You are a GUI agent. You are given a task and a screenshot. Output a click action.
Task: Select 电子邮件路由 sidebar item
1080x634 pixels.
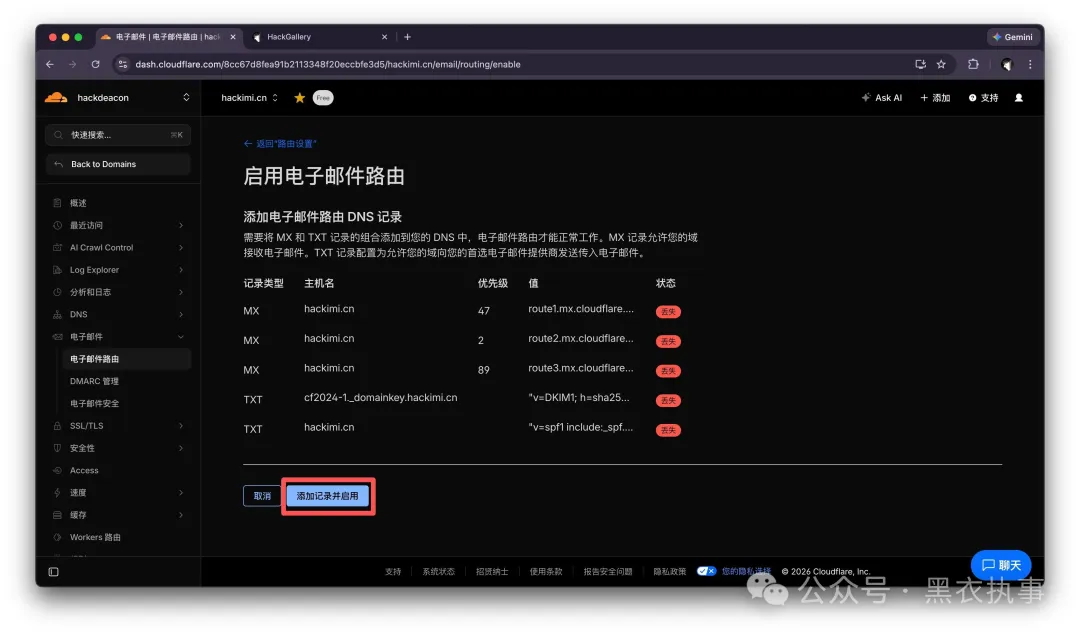click(x=125, y=359)
